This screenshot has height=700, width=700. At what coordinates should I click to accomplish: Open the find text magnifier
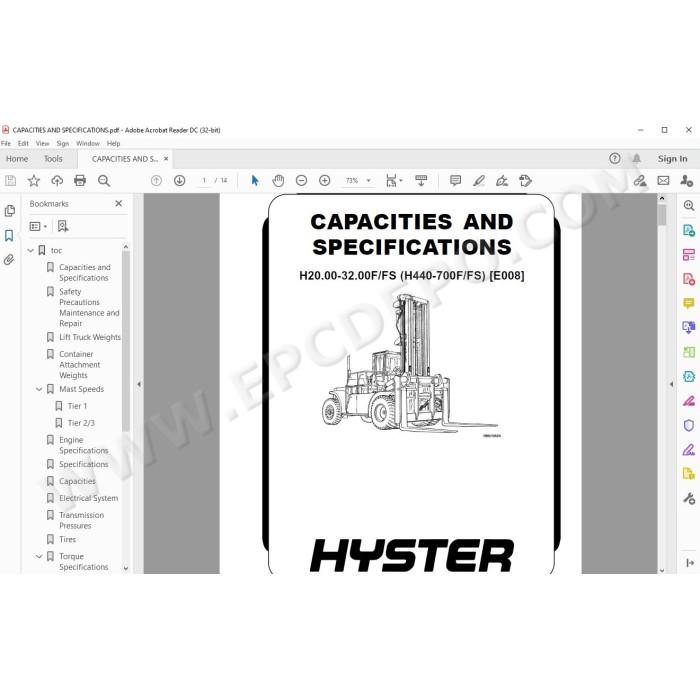pyautogui.click(x=104, y=181)
